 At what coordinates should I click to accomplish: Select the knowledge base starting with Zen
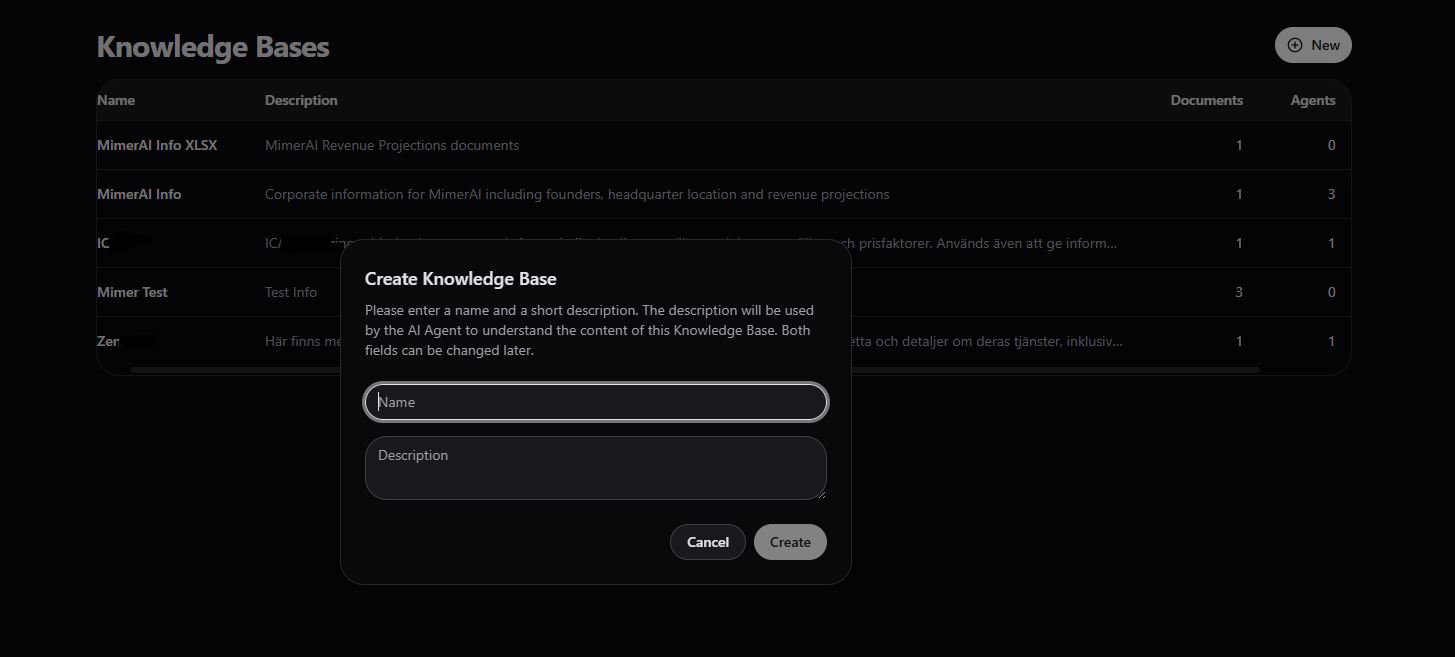[x=108, y=341]
